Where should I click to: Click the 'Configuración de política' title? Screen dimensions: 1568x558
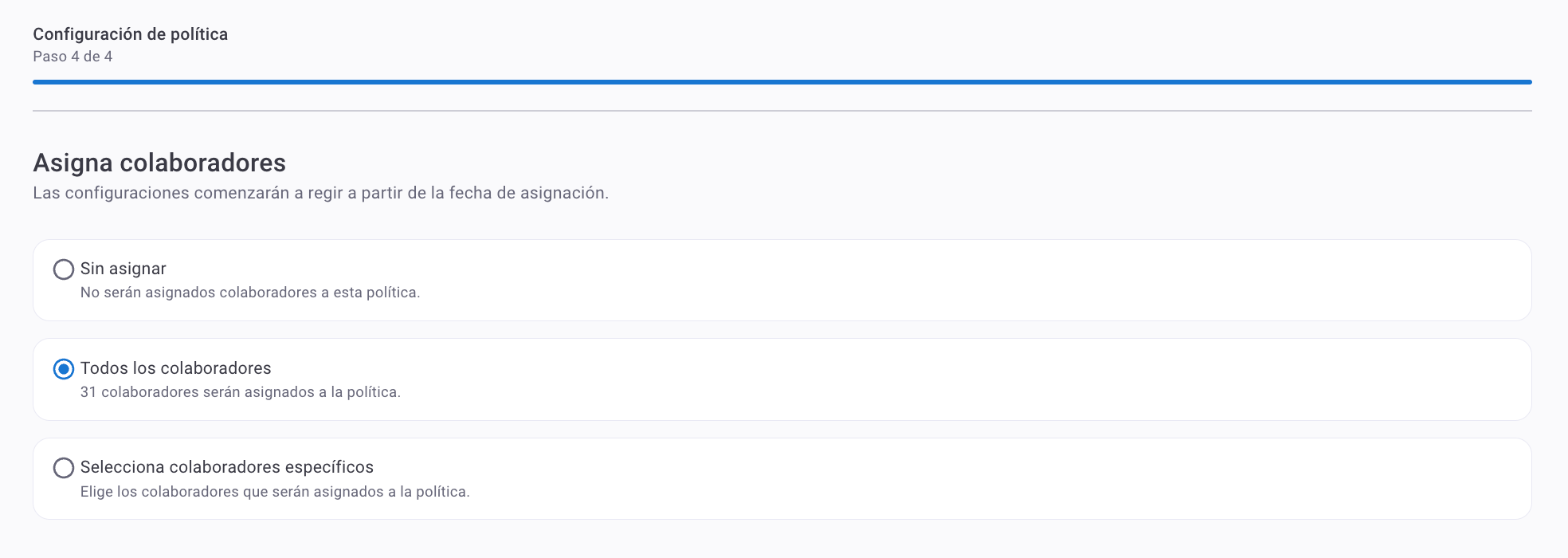coord(130,34)
